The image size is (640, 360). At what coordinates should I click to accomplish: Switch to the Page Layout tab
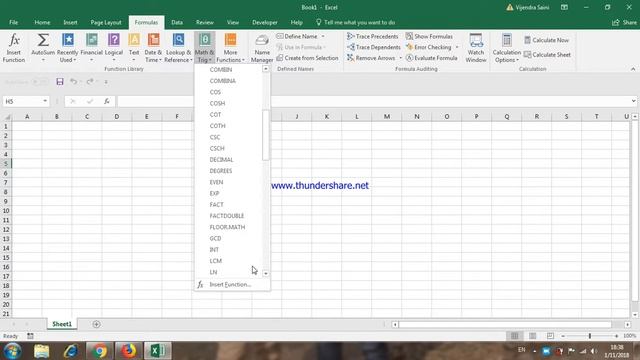[x=106, y=22]
